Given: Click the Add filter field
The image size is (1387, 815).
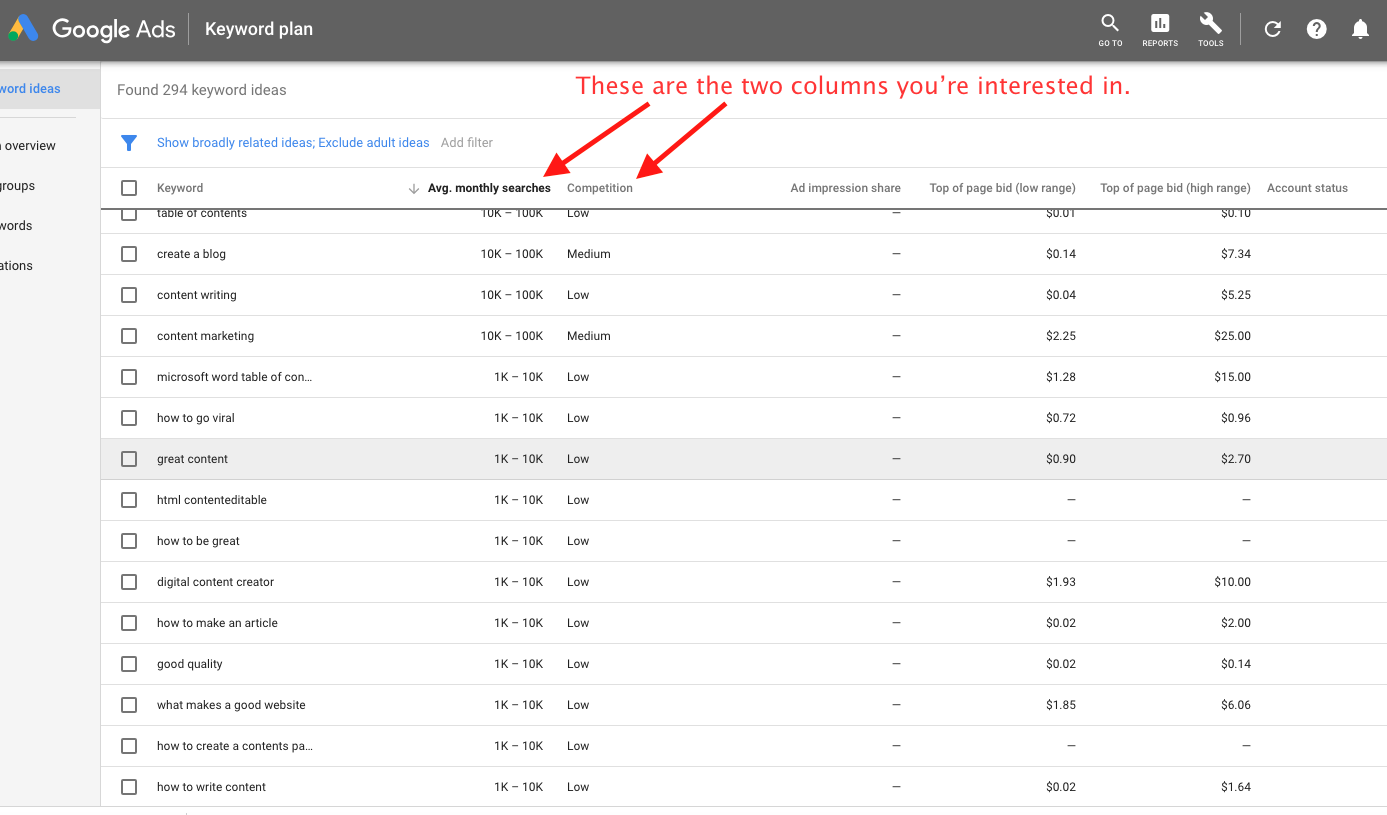Looking at the screenshot, I should click(467, 143).
